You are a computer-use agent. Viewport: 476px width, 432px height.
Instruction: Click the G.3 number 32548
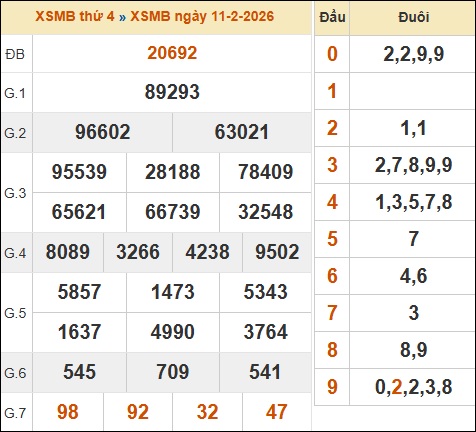266,212
